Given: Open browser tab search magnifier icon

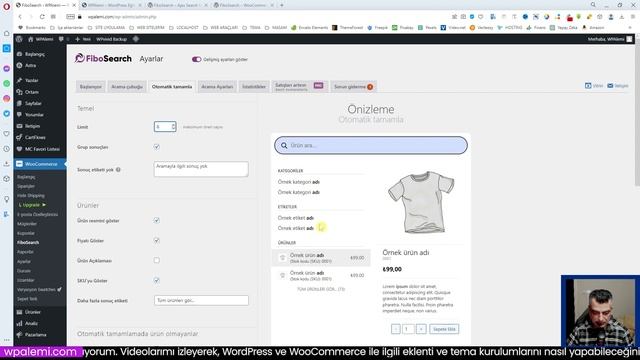Looking at the screenshot, I should [x=593, y=5].
